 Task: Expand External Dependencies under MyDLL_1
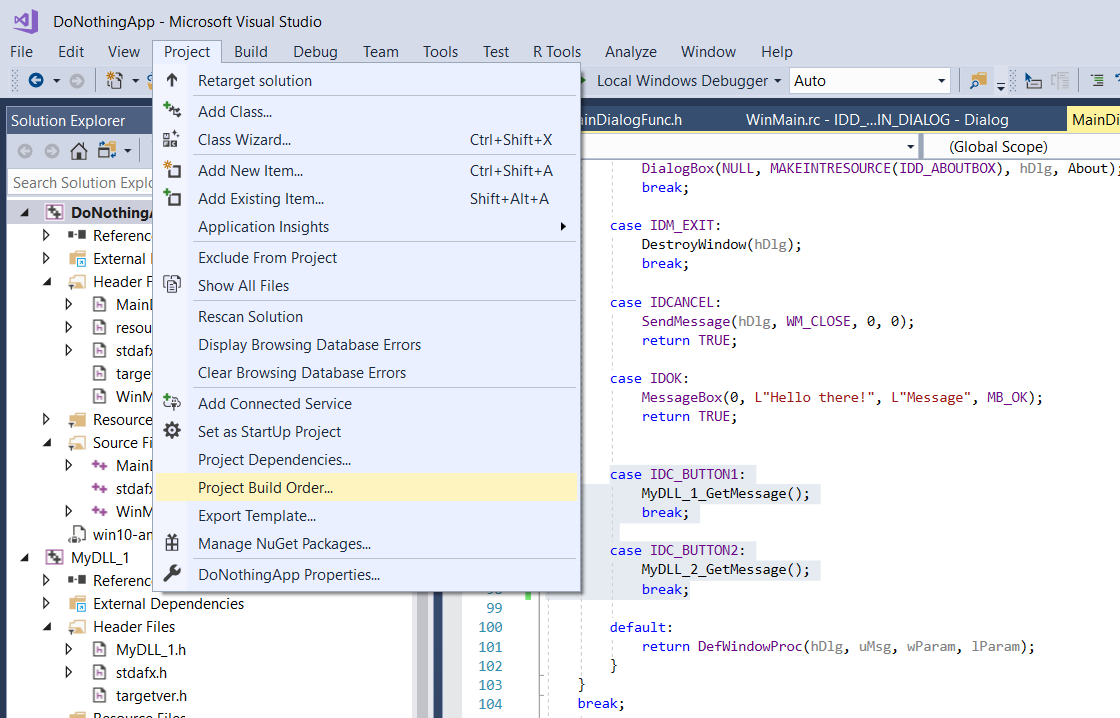coord(46,603)
